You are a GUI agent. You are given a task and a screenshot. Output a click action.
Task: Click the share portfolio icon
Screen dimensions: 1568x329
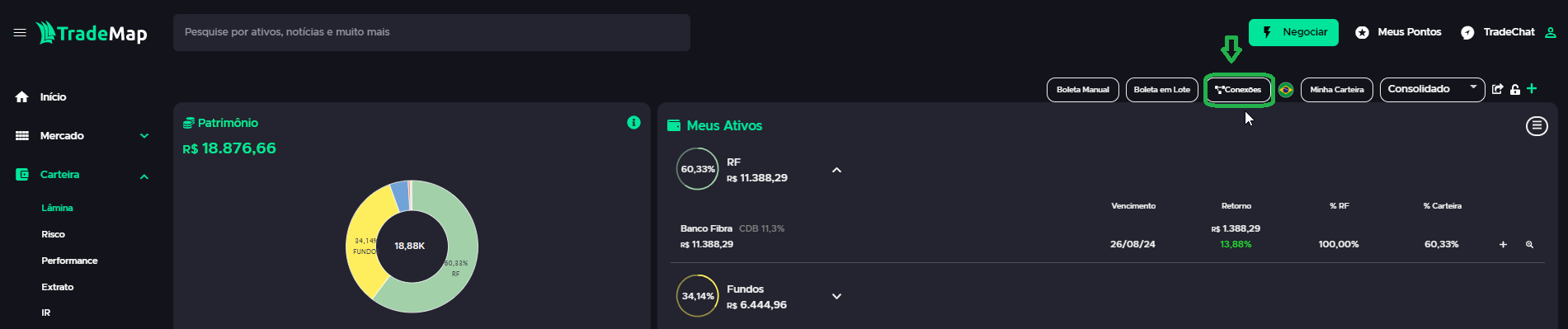pyautogui.click(x=1498, y=89)
